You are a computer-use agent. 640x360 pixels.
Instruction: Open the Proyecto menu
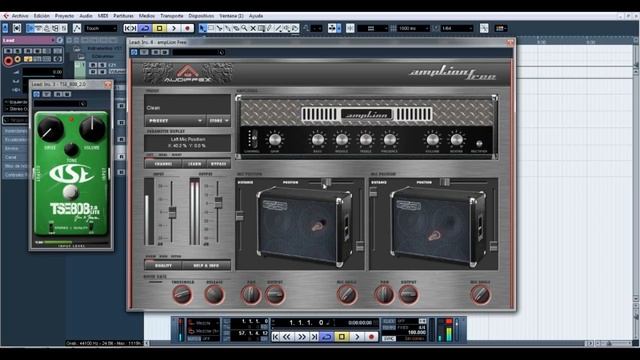coord(64,16)
